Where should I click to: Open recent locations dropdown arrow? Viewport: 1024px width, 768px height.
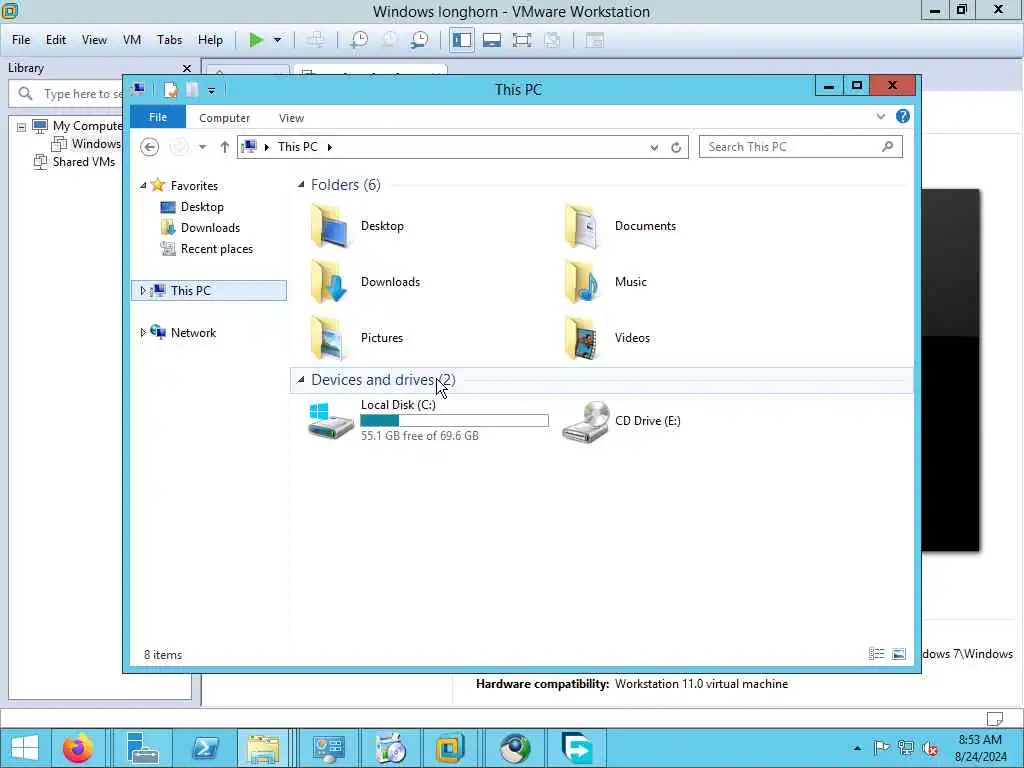pos(202,147)
